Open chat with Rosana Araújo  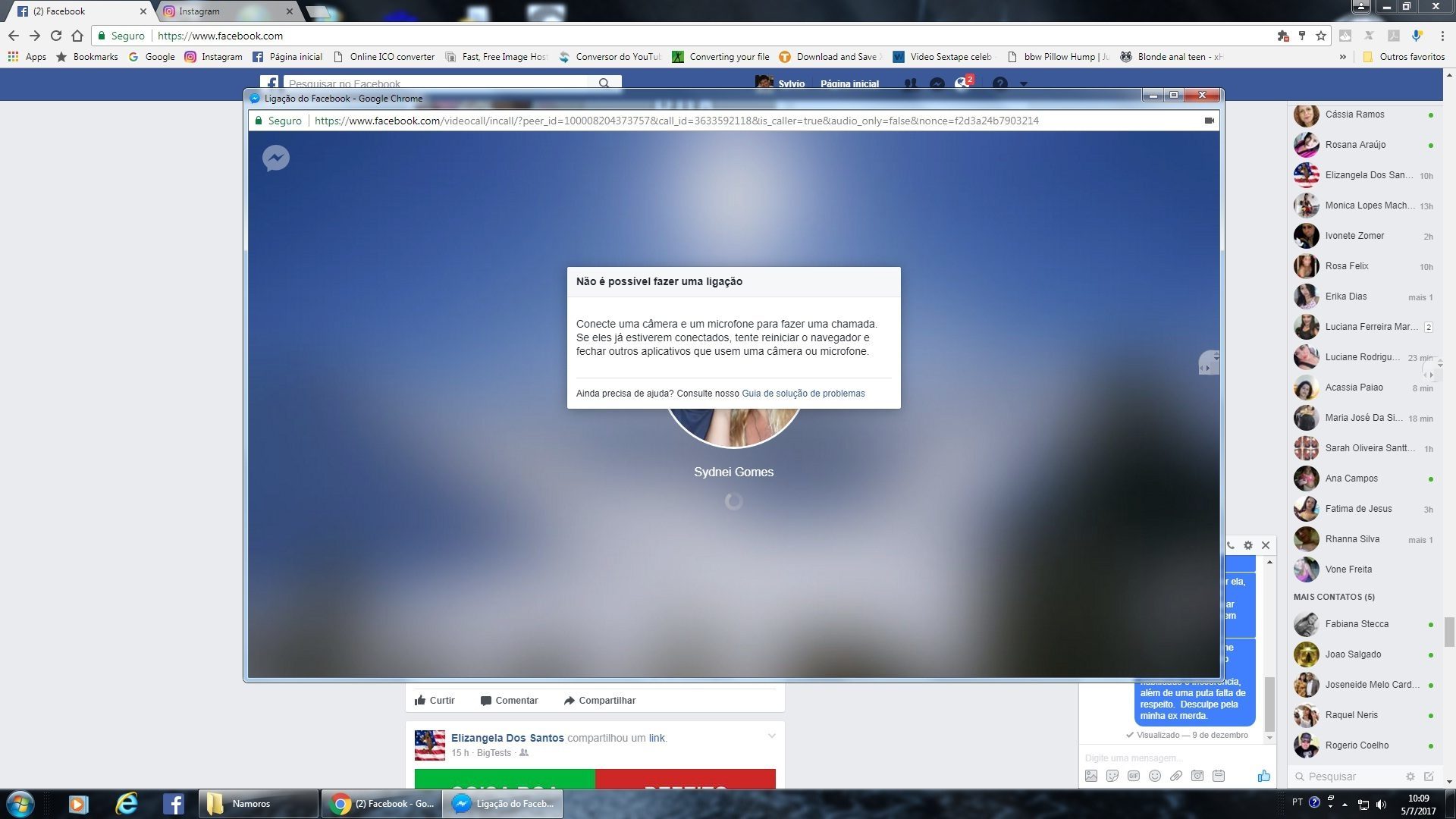(1364, 145)
